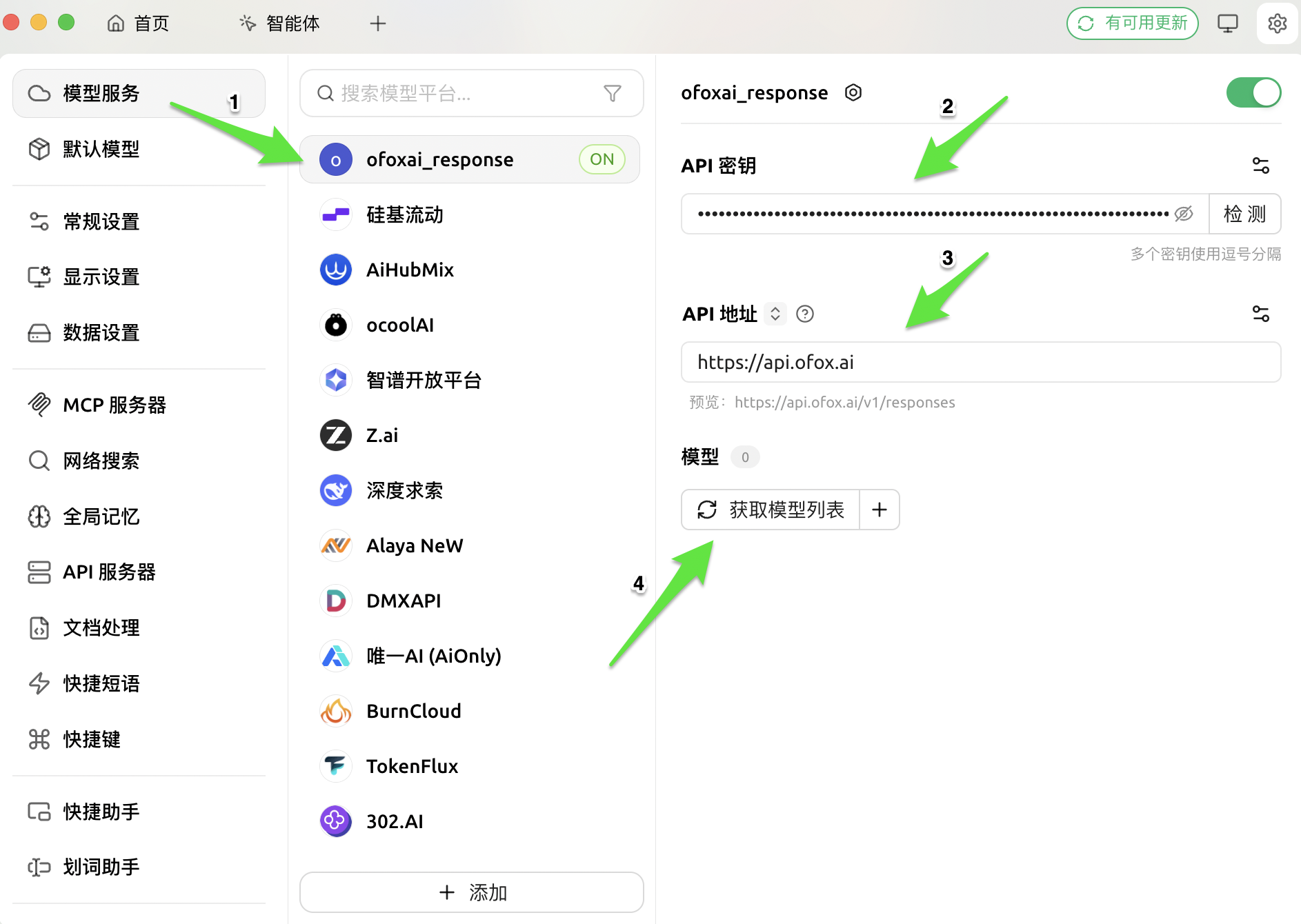
Task: Open API key settings sliders icon
Action: pyautogui.click(x=1260, y=165)
